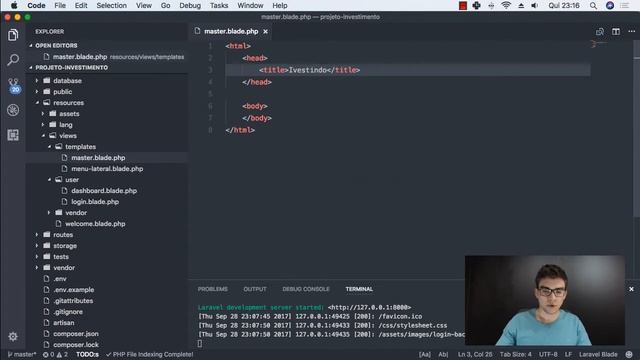The image size is (640, 360).
Task: Change the UTF-8 file encoding
Action: 548,354
